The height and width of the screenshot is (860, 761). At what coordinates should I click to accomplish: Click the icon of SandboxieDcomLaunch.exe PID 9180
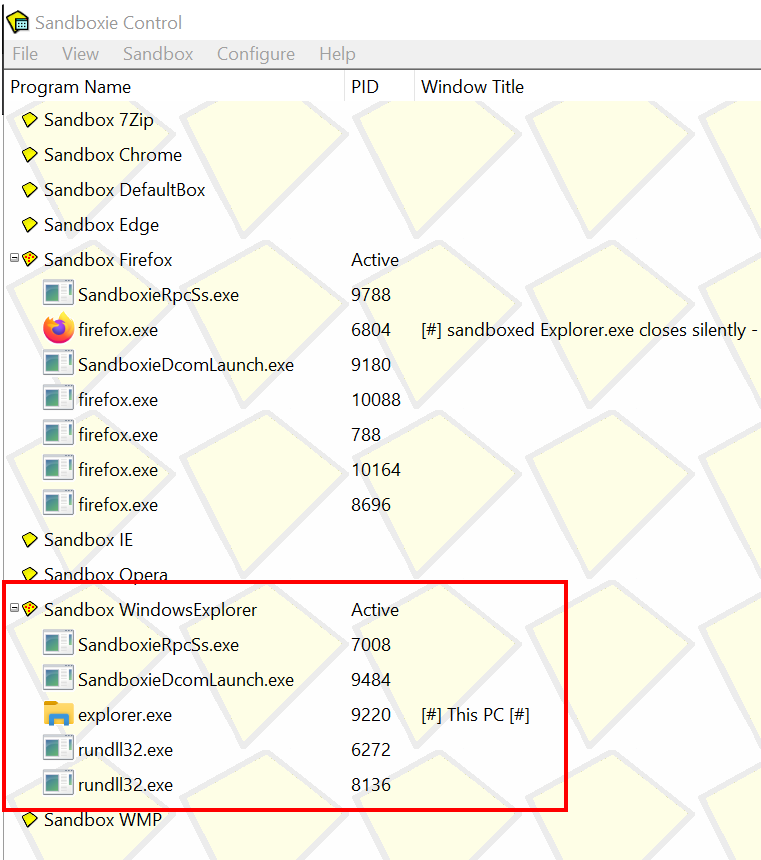point(58,363)
